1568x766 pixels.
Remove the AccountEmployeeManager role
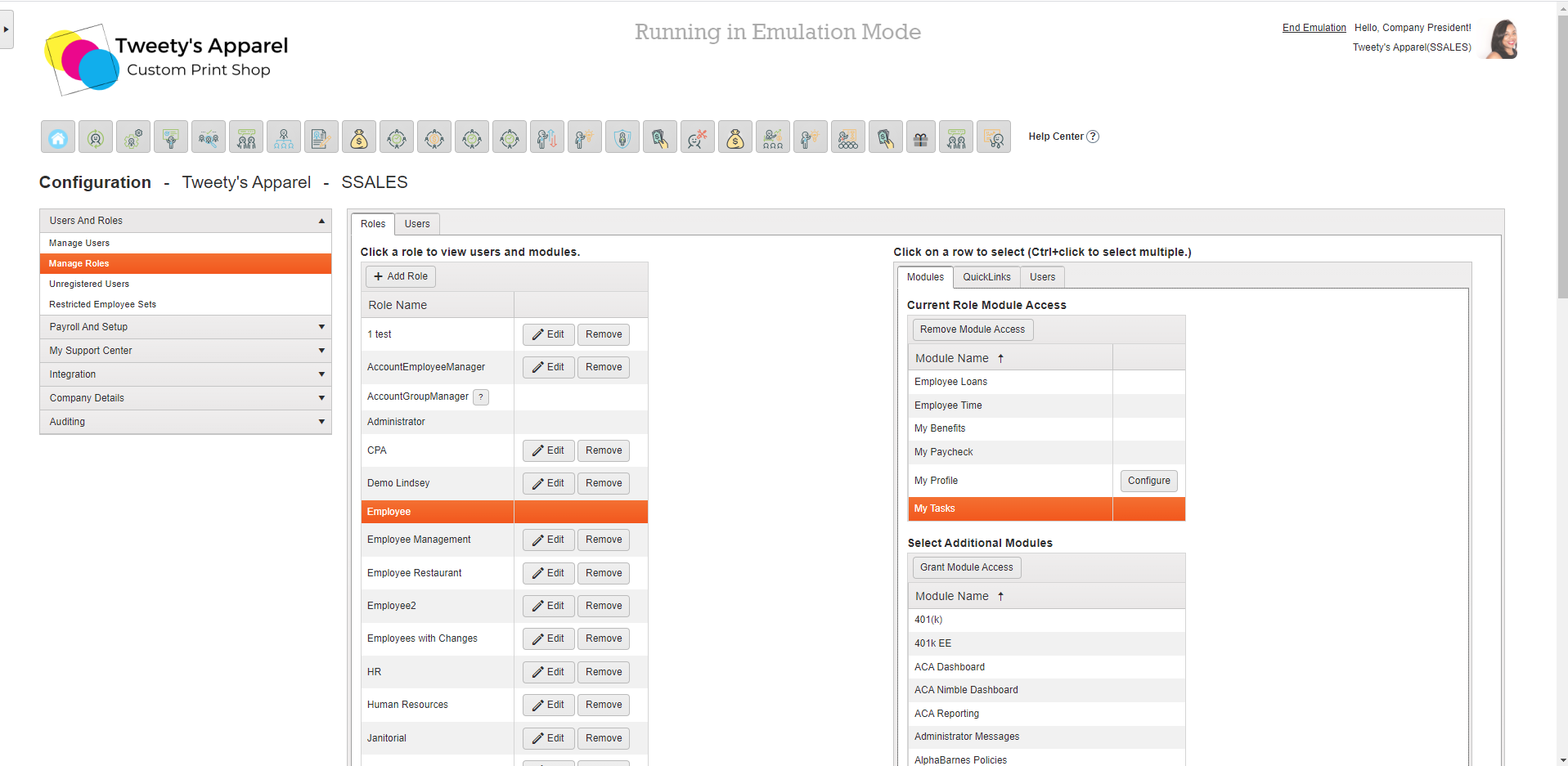click(604, 367)
